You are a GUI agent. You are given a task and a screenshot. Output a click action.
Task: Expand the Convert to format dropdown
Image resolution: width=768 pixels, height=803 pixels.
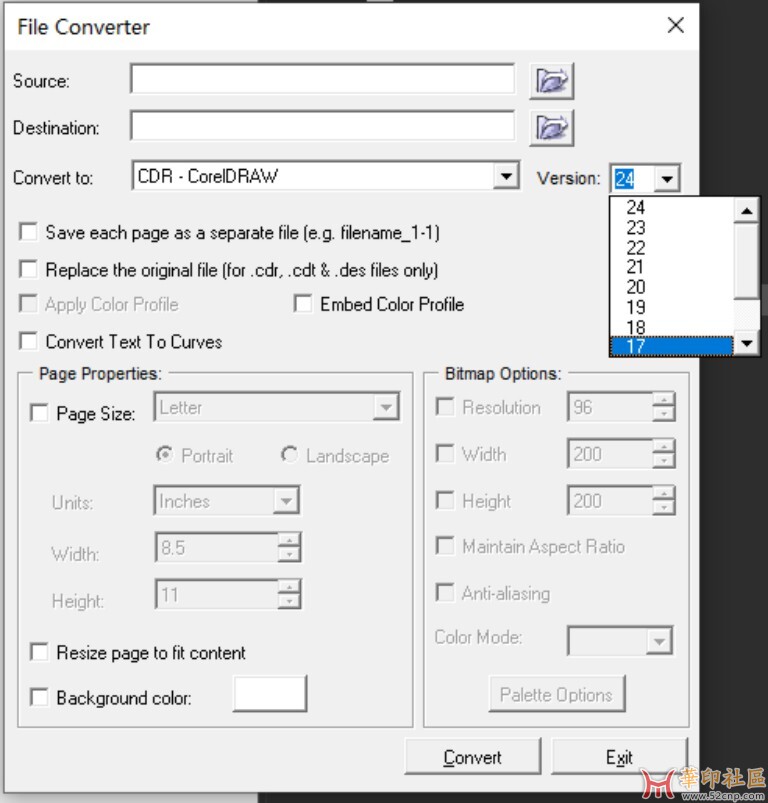pyautogui.click(x=506, y=176)
